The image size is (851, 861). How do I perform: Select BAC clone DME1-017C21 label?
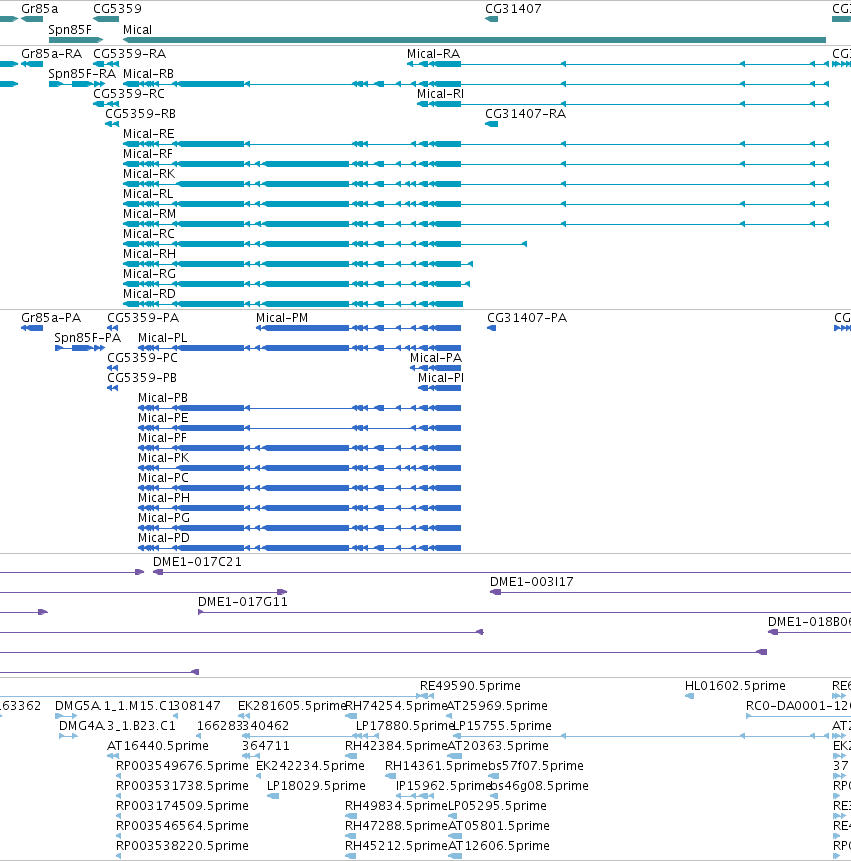click(197, 562)
